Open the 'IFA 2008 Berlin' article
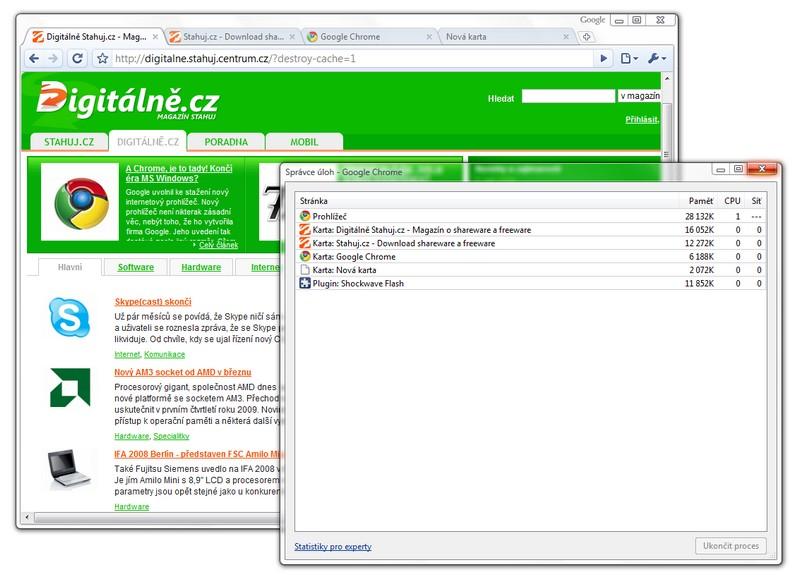 tap(199, 454)
